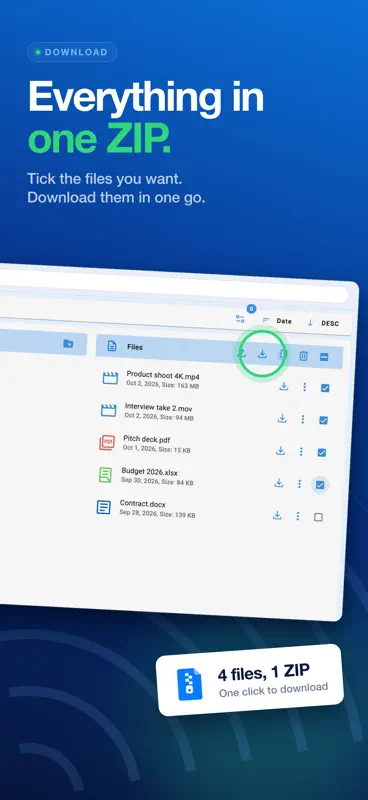Uncheck Budget 2026.xlsx checkbox
This screenshot has width=368, height=800.
[x=320, y=485]
